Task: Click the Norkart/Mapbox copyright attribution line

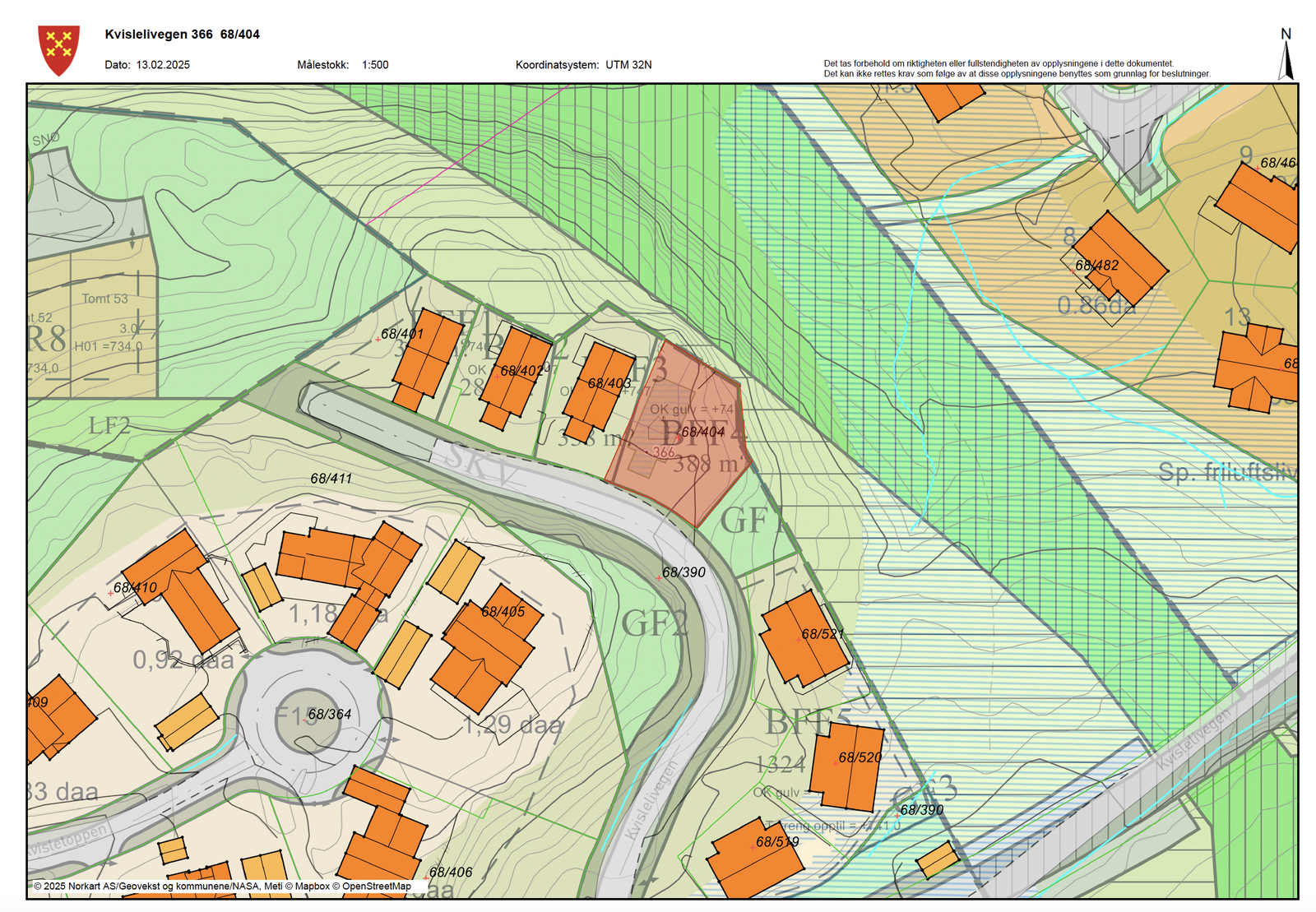Action: (222, 887)
